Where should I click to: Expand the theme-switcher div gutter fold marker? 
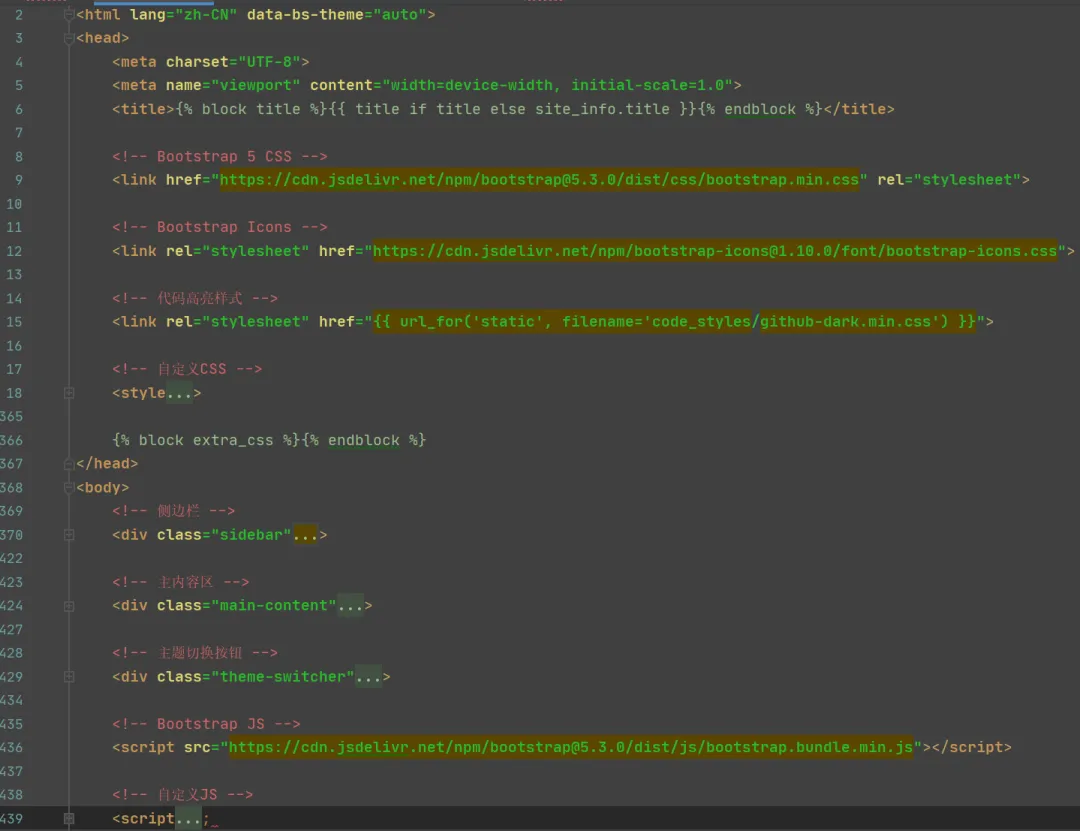[69, 677]
